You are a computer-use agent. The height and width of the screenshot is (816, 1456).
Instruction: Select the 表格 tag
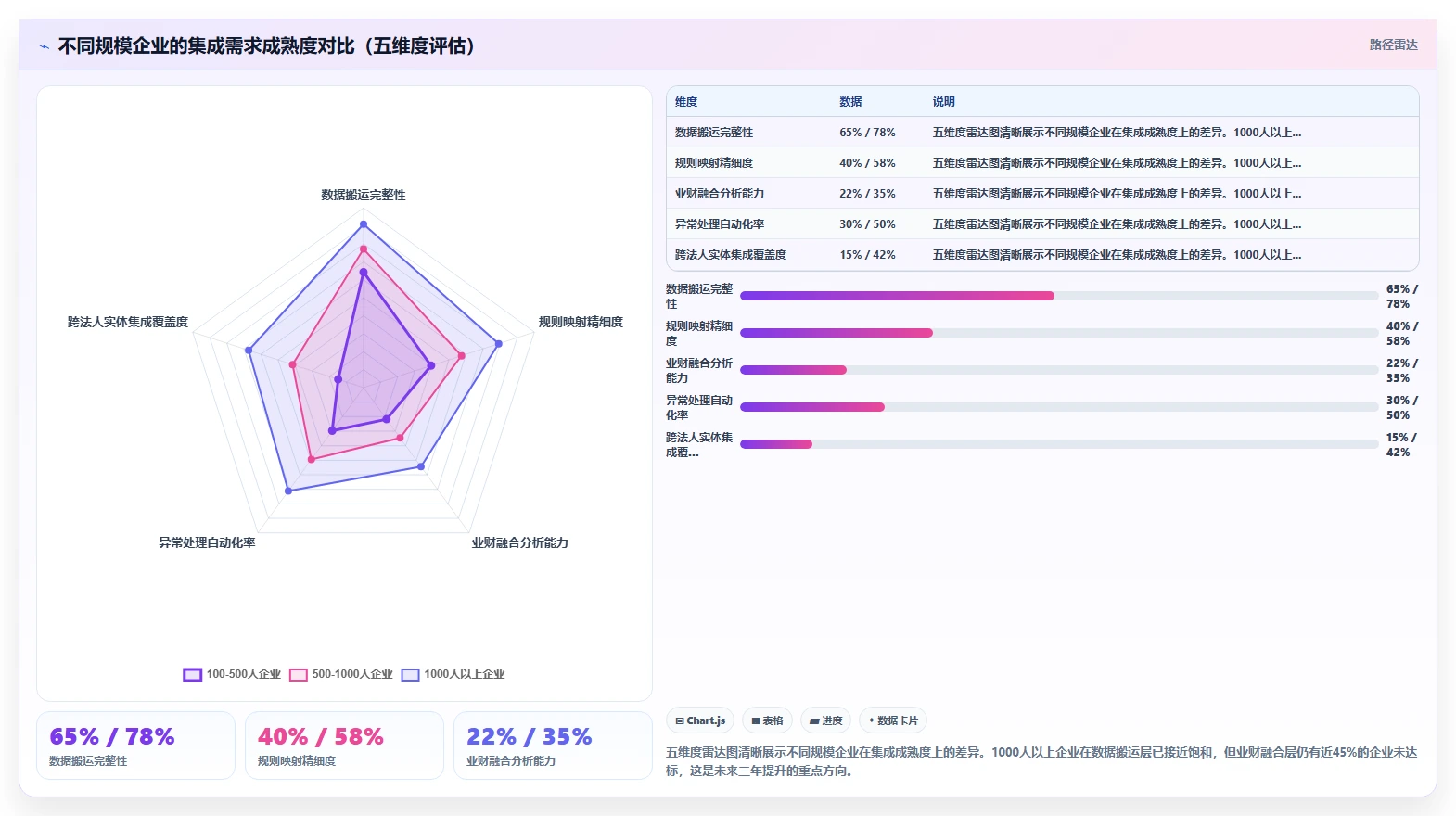(767, 720)
